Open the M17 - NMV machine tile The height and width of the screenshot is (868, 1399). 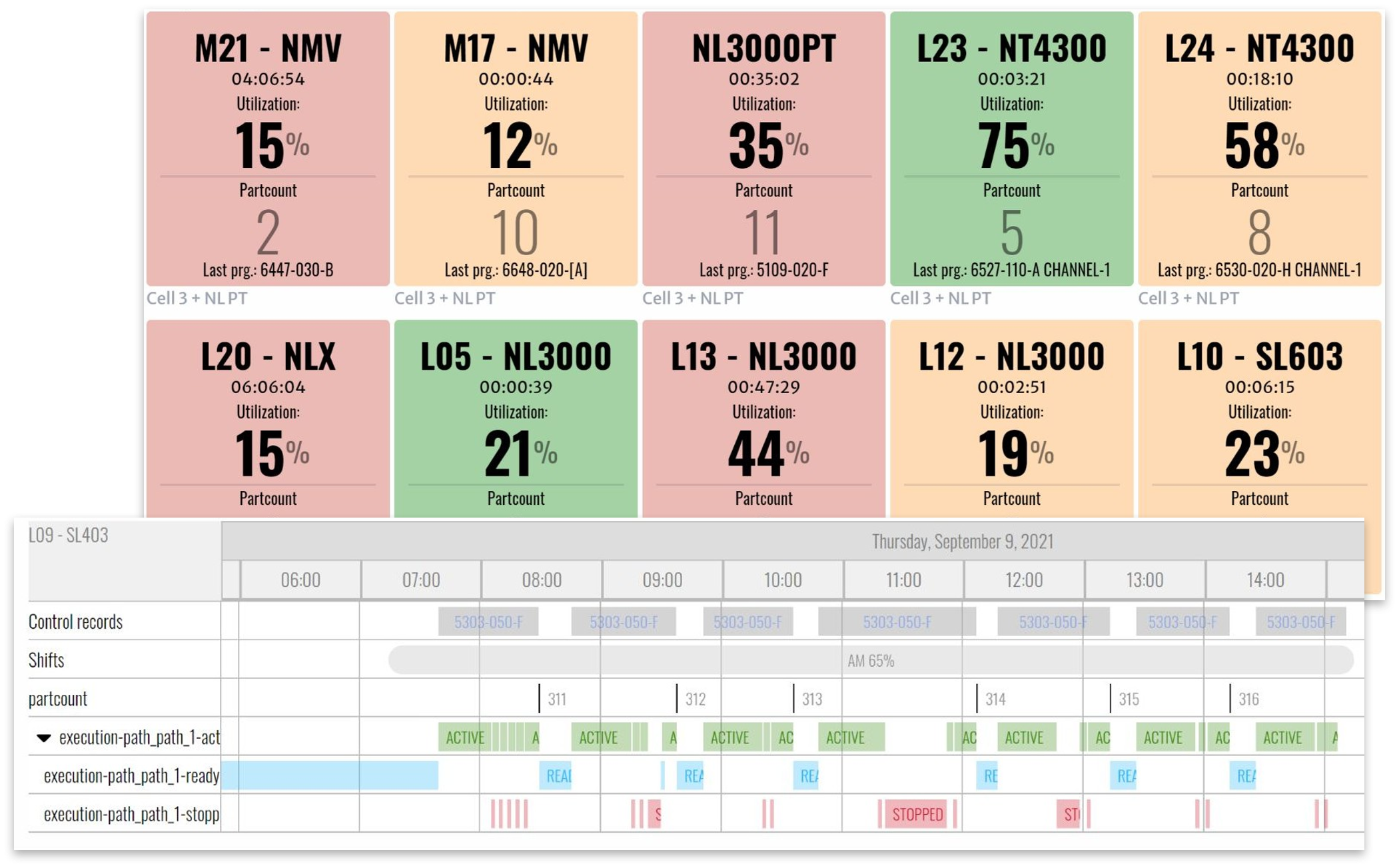point(516,149)
